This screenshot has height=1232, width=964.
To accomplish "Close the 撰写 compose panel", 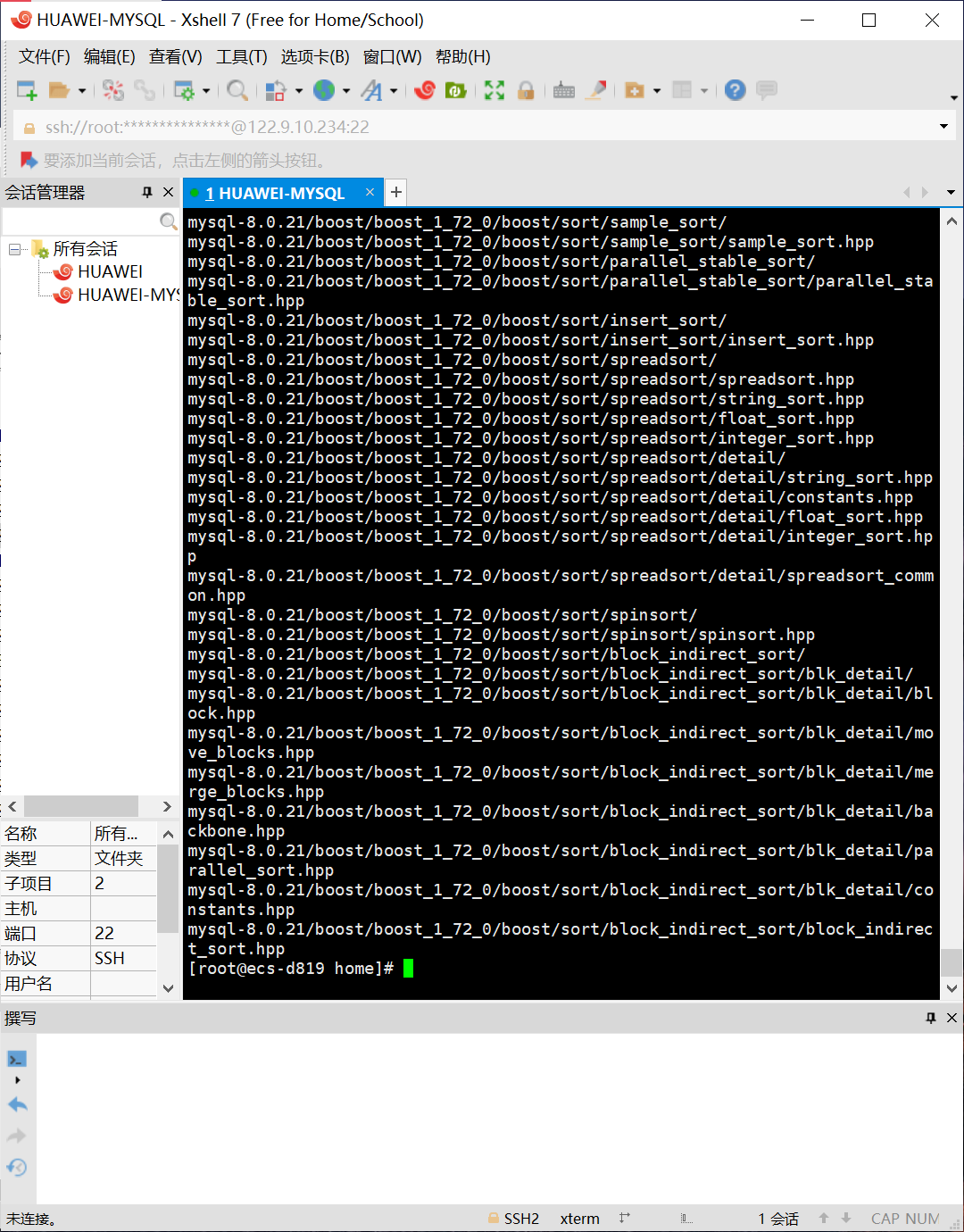I will coord(952,1018).
